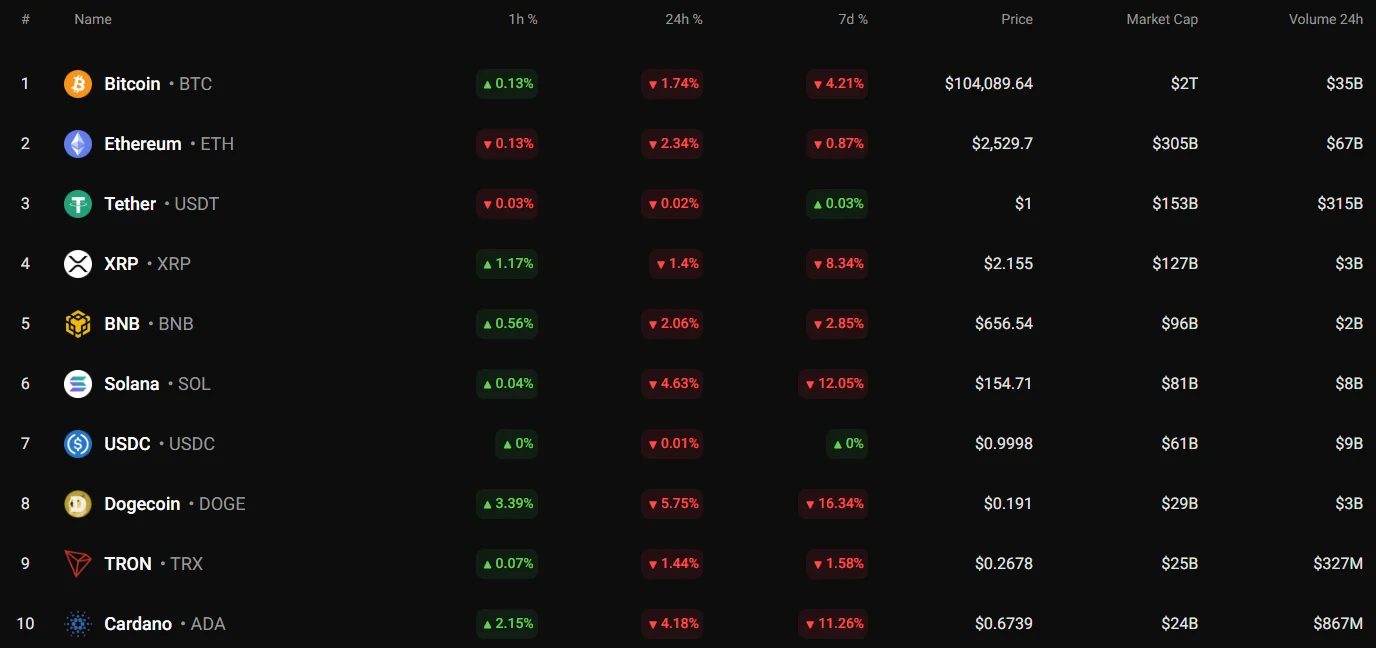Image resolution: width=1376 pixels, height=648 pixels.
Task: Click the Dogecoin logo icon
Action: pyautogui.click(x=78, y=504)
